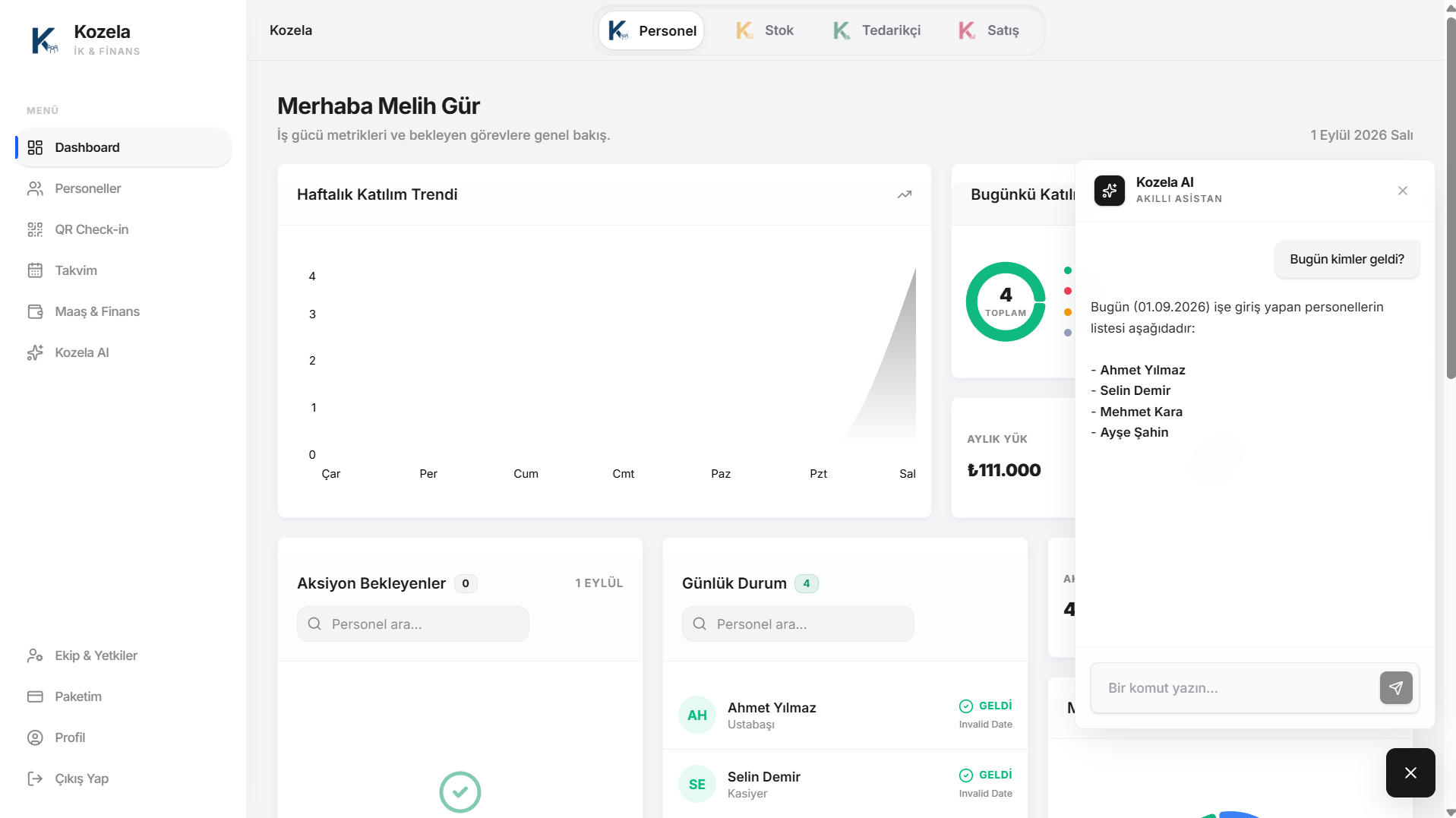Click the date '1 Eylül 2026 Salı'
The width and height of the screenshot is (1456, 818).
pos(1361,135)
